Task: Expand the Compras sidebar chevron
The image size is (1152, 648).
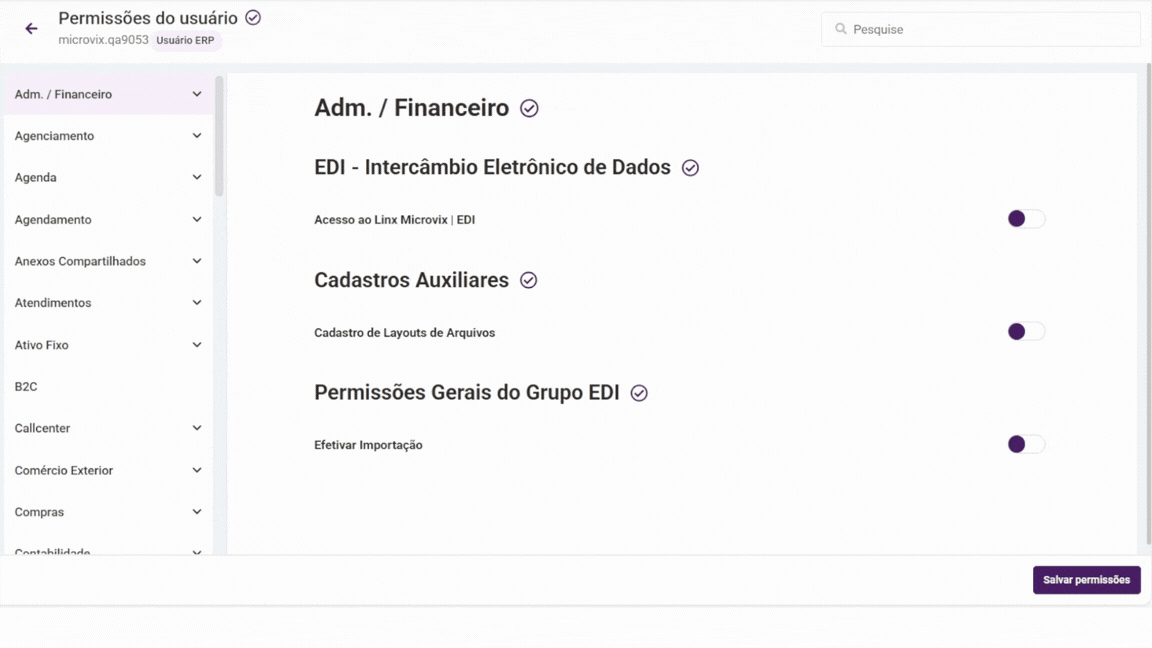Action: coord(197,512)
